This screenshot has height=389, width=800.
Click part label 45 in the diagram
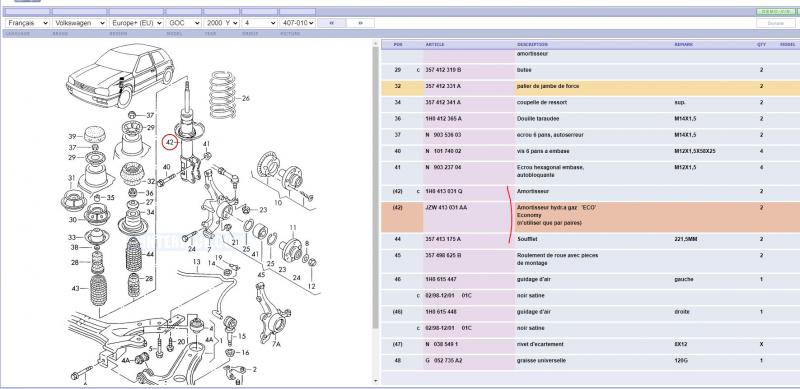tap(261, 275)
